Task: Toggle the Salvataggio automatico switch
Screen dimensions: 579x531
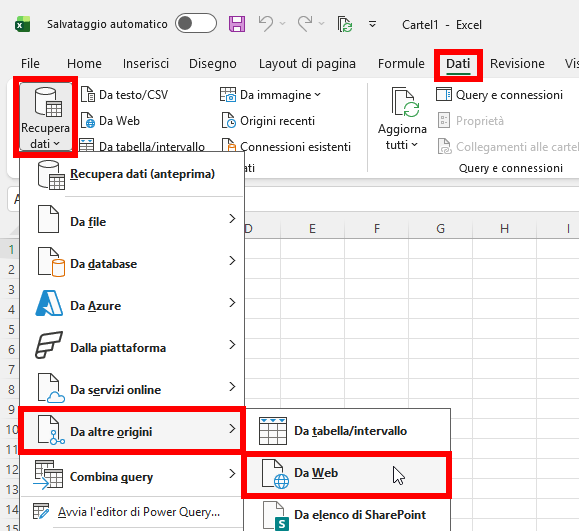Action: click(x=196, y=24)
